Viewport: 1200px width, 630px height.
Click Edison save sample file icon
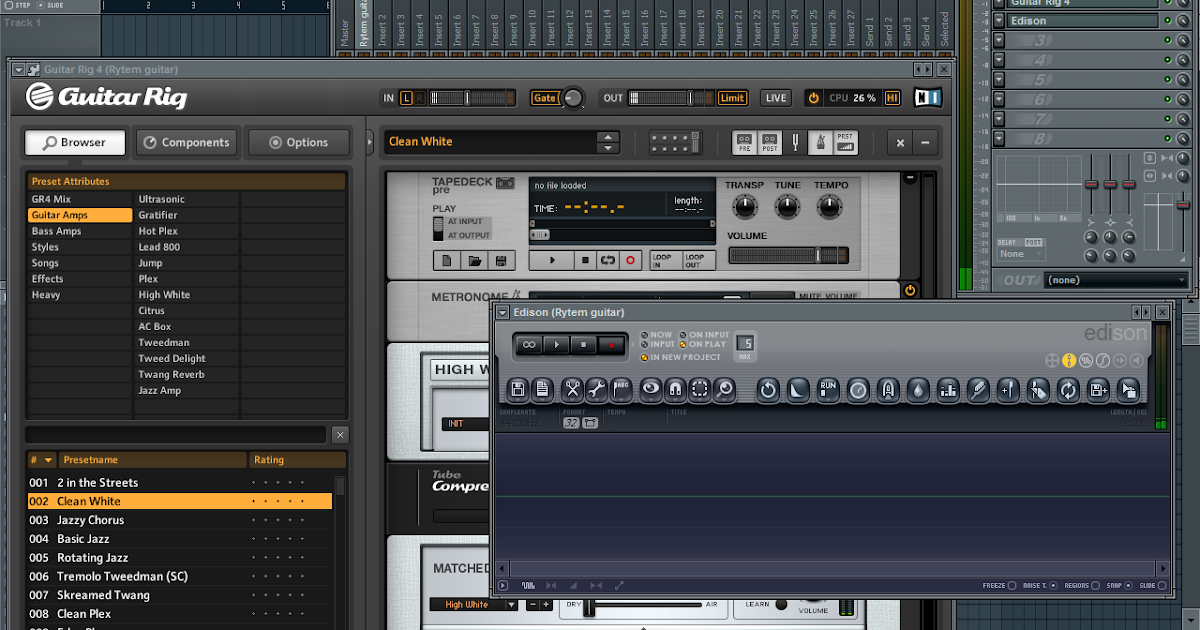[x=518, y=389]
